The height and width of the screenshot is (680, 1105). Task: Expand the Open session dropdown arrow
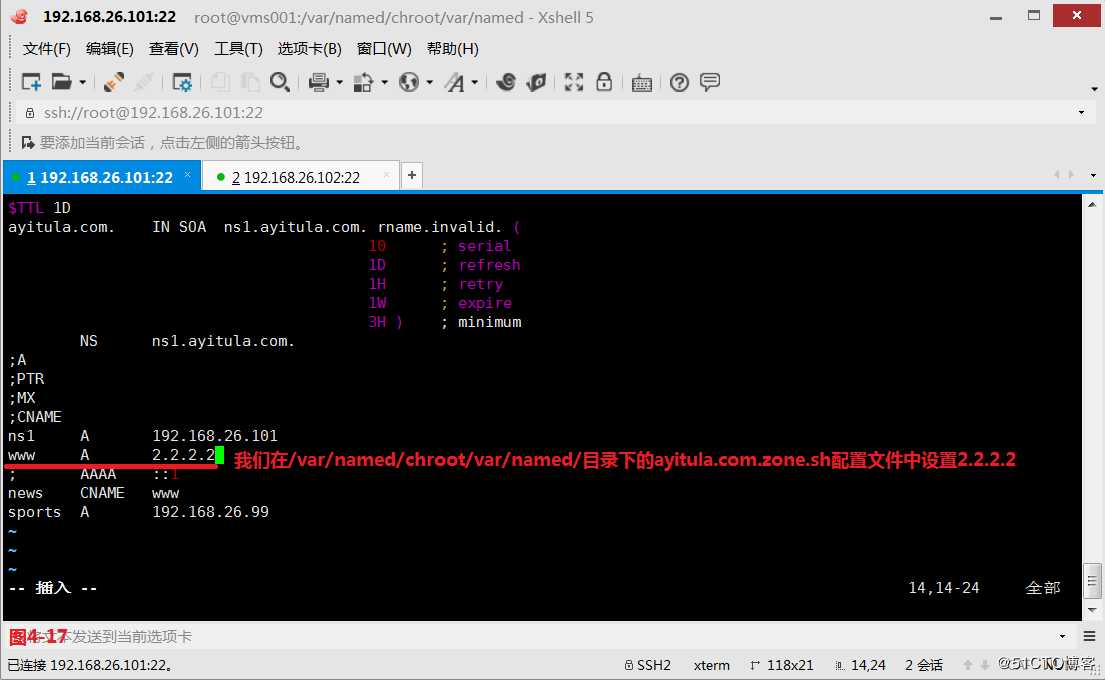click(82, 83)
